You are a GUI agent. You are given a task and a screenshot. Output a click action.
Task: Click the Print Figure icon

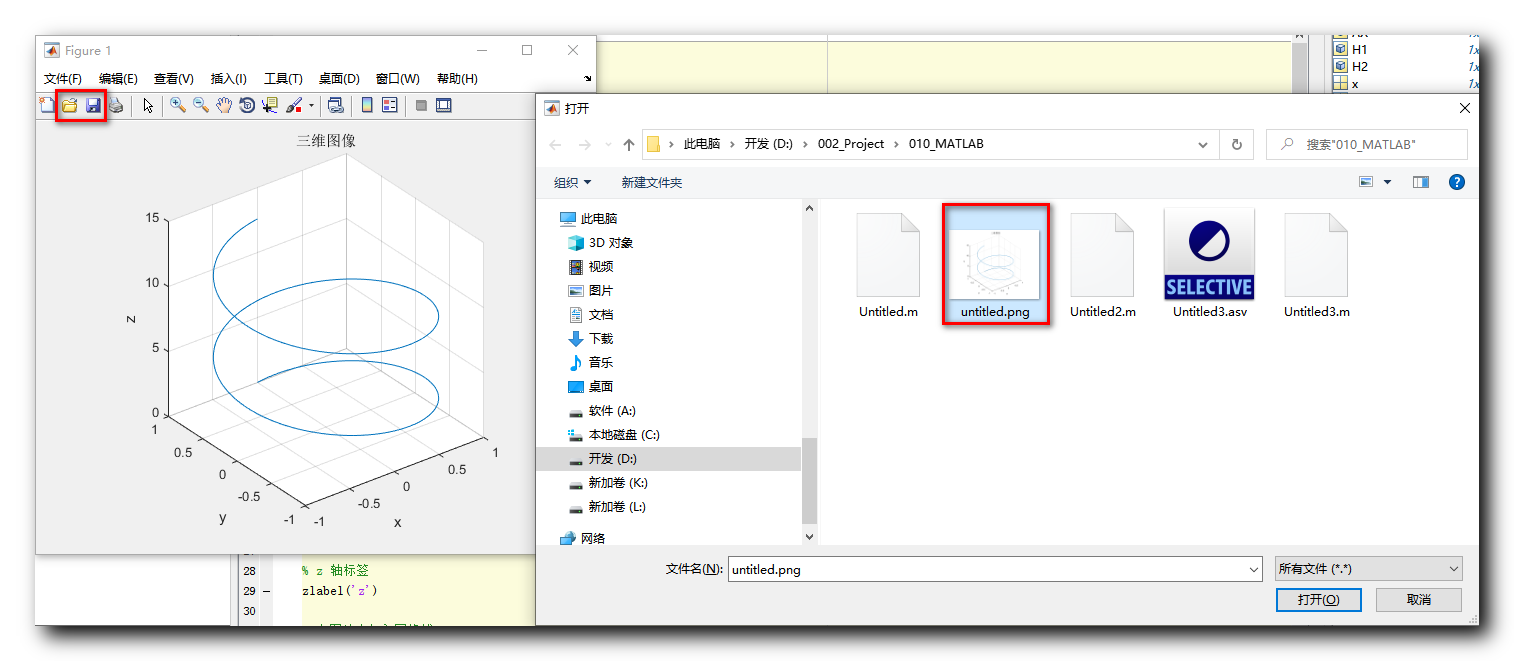click(116, 105)
